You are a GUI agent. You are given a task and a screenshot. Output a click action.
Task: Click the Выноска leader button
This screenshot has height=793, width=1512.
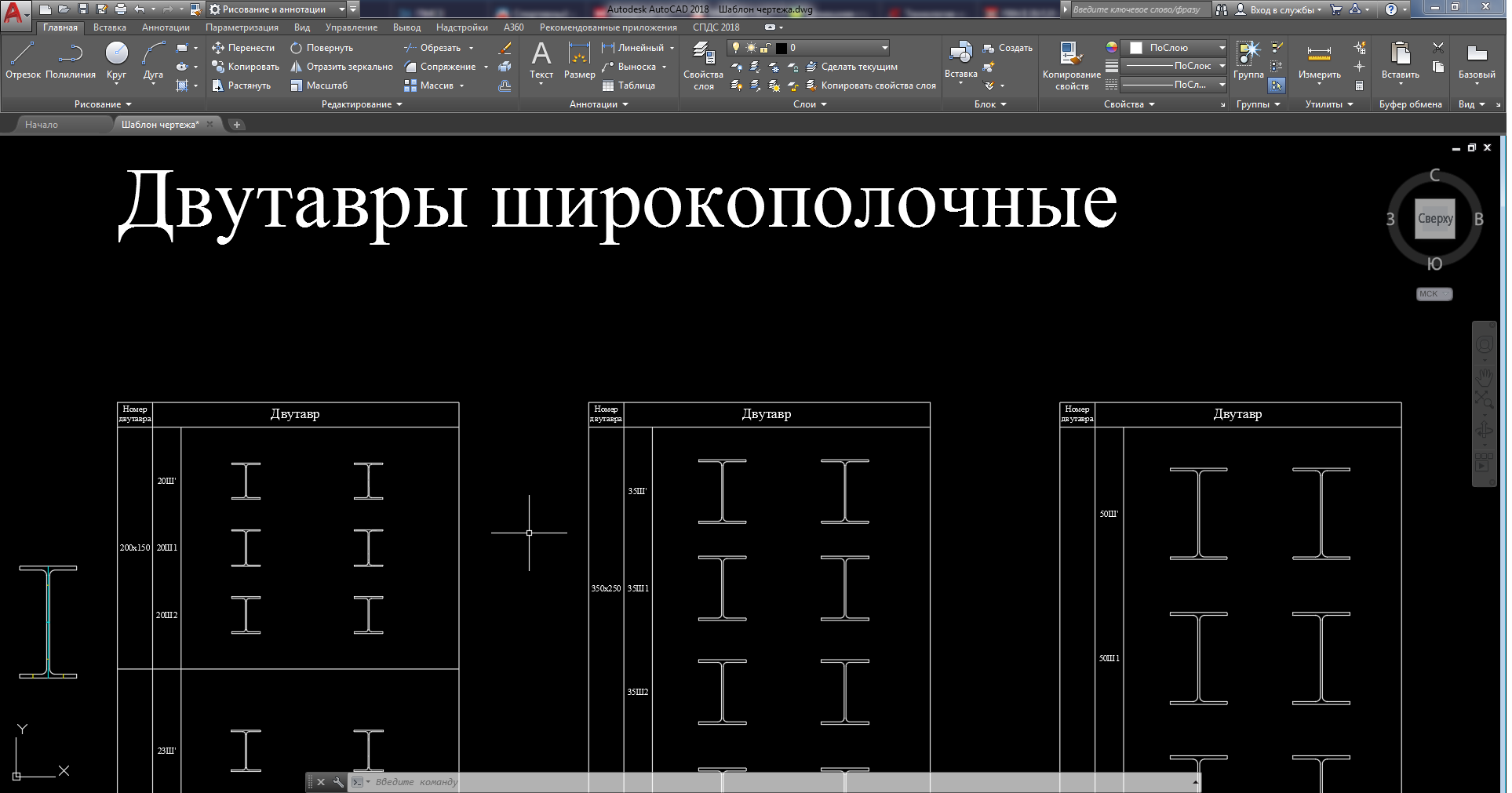pyautogui.click(x=629, y=67)
